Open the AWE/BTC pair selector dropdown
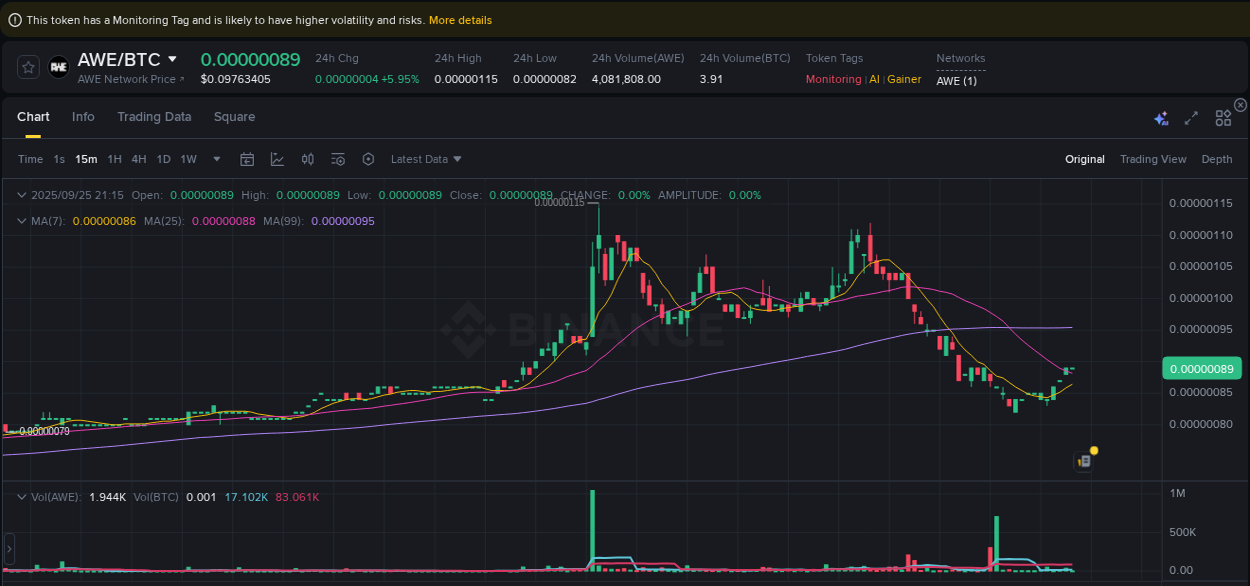The height and width of the screenshot is (586, 1250). tap(170, 59)
